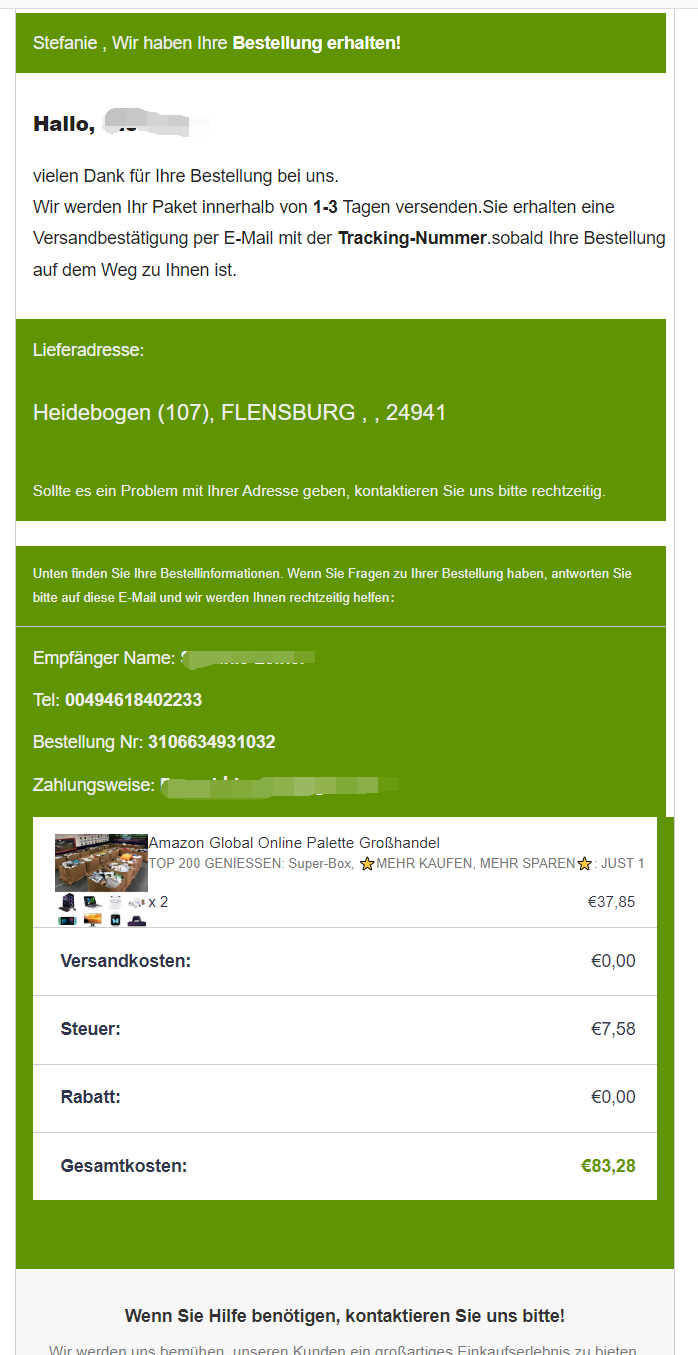The image size is (698, 1355).
Task: Click the phone number 00494618402233
Action: [133, 700]
